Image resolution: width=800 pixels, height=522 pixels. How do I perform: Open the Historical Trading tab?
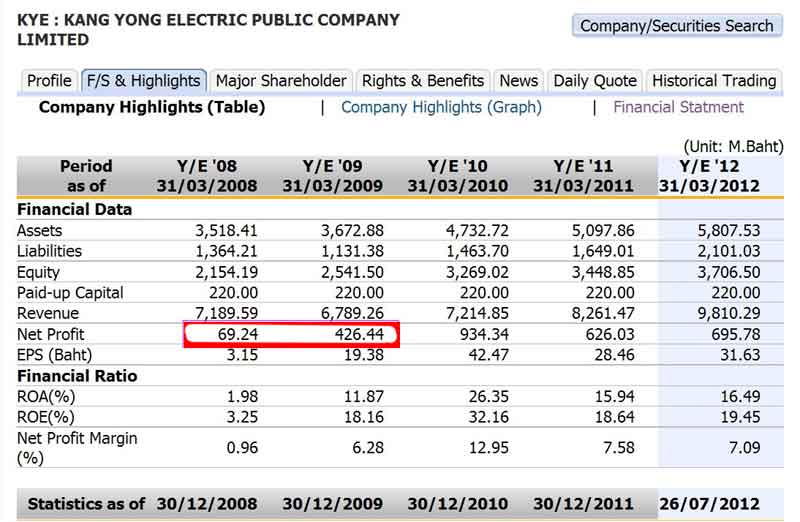(x=714, y=81)
